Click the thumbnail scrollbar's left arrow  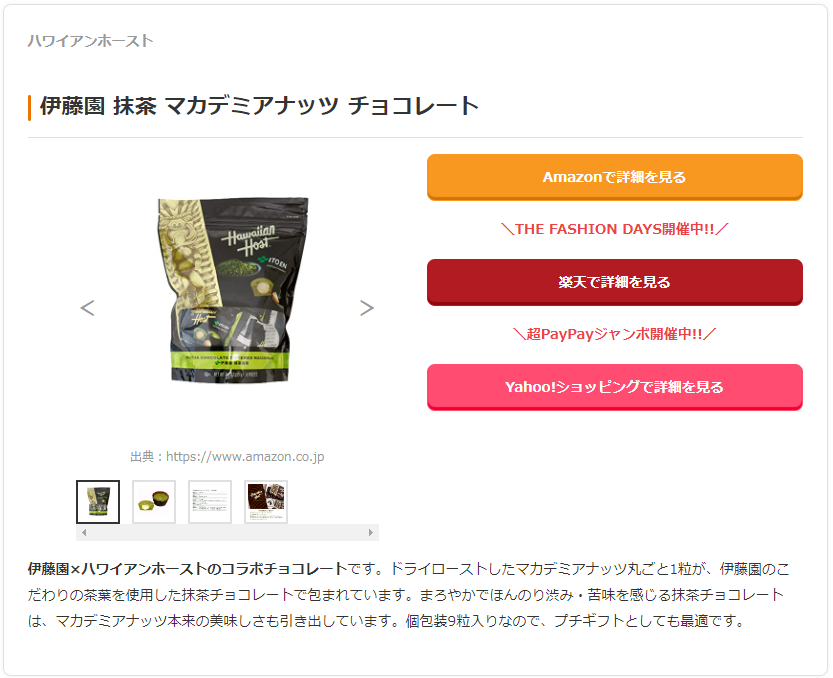pyautogui.click(x=84, y=532)
